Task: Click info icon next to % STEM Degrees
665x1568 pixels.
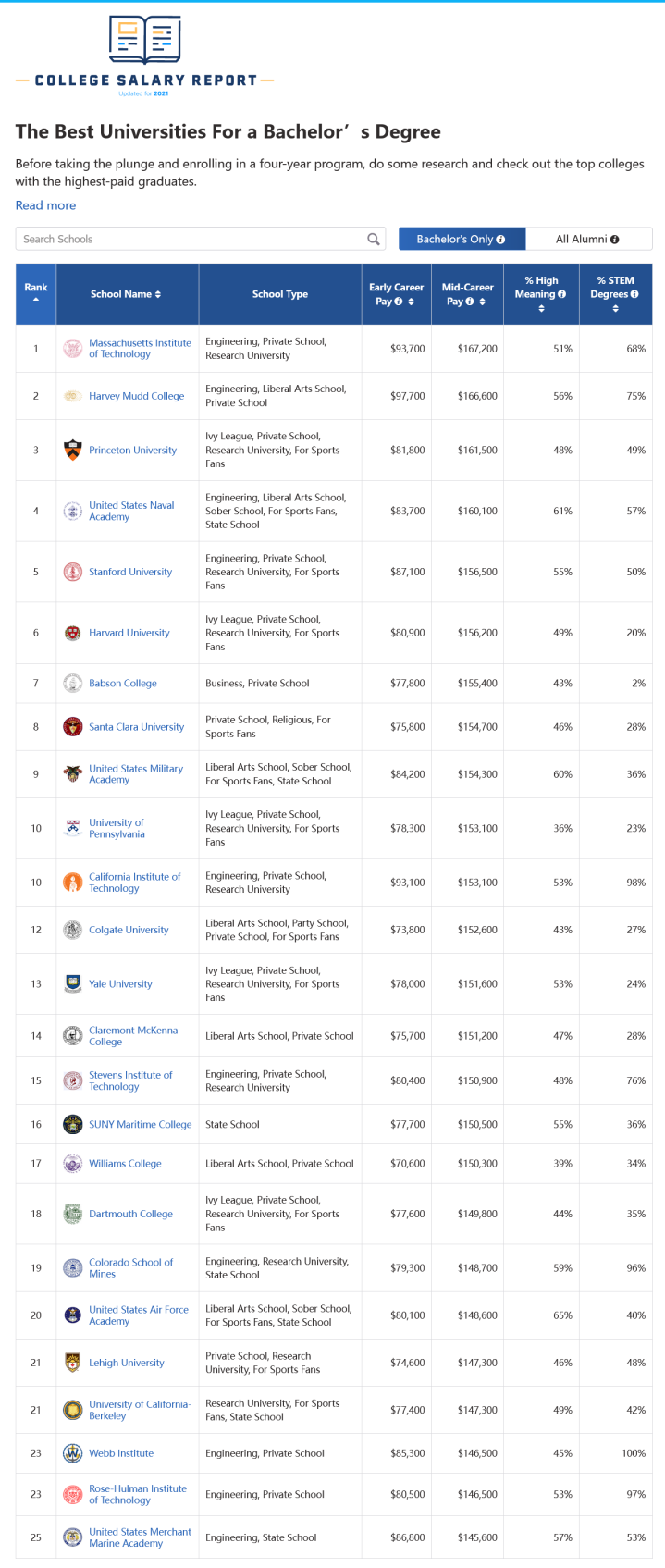Action: (x=634, y=294)
